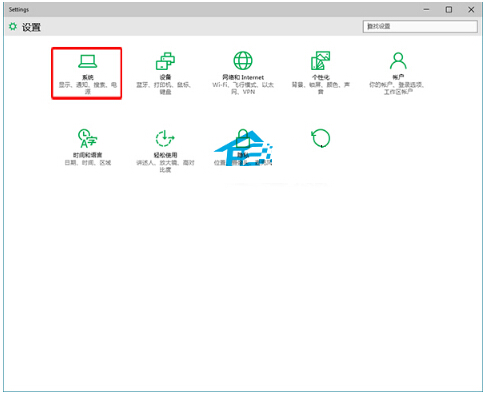Open the 系统 (System) settings tile
The width and height of the screenshot is (486, 396).
(x=87, y=73)
